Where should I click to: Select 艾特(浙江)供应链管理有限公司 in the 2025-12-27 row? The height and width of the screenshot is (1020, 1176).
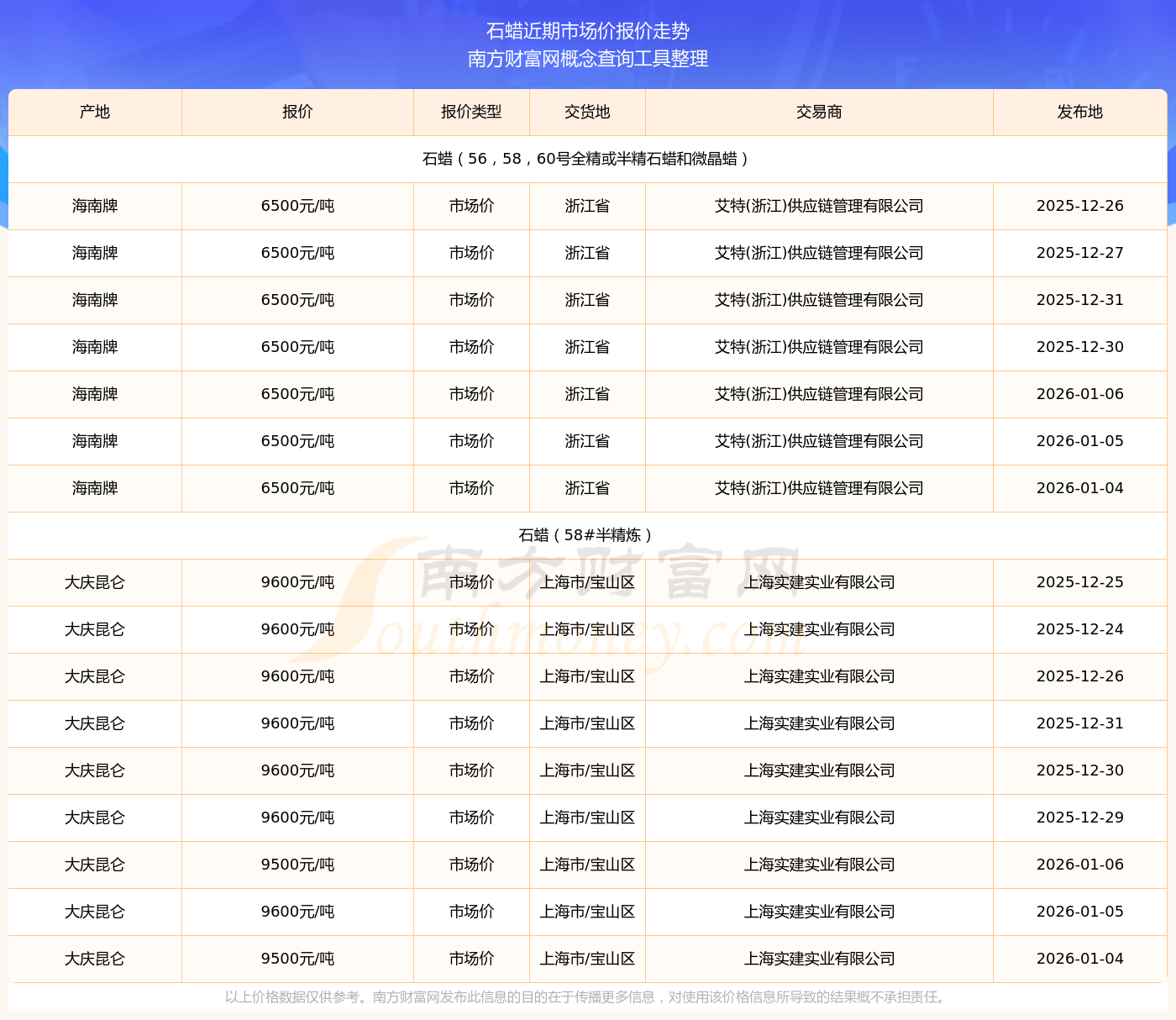coord(819,253)
